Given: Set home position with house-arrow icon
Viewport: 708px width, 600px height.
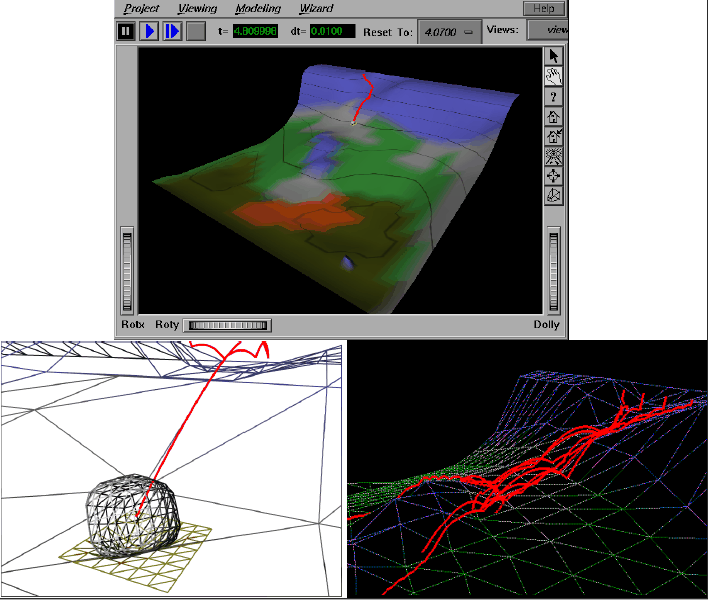Looking at the screenshot, I should [x=554, y=136].
